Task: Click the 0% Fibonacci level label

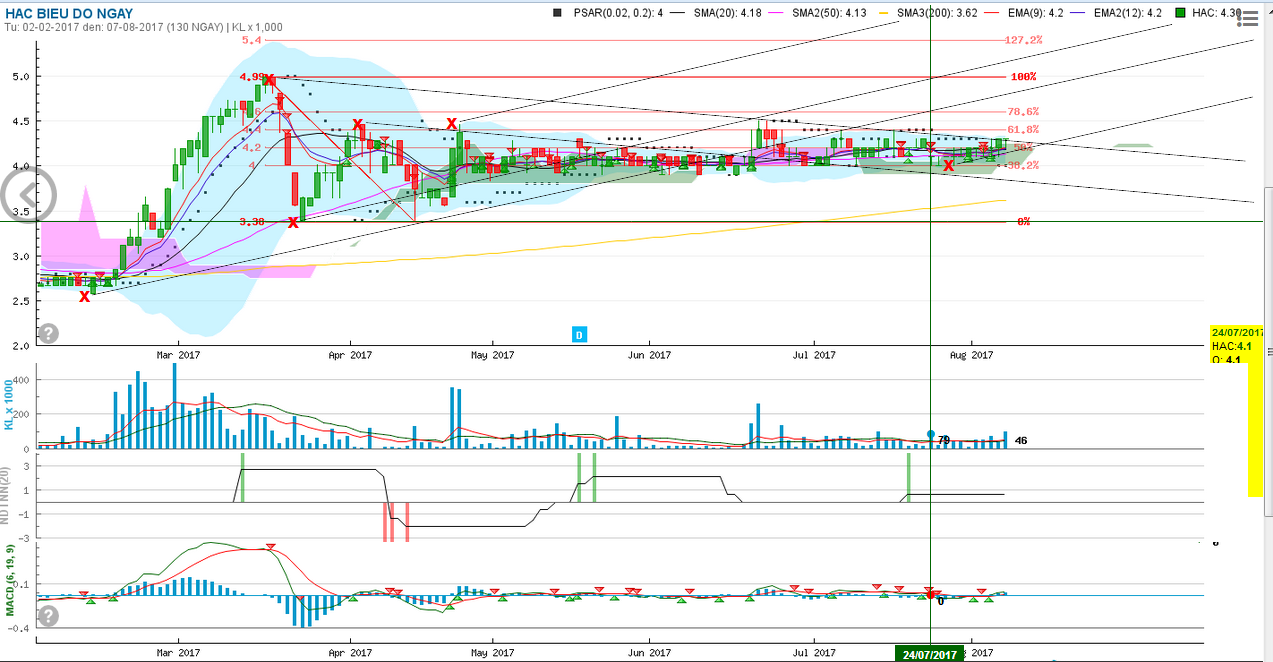Action: coord(1024,222)
